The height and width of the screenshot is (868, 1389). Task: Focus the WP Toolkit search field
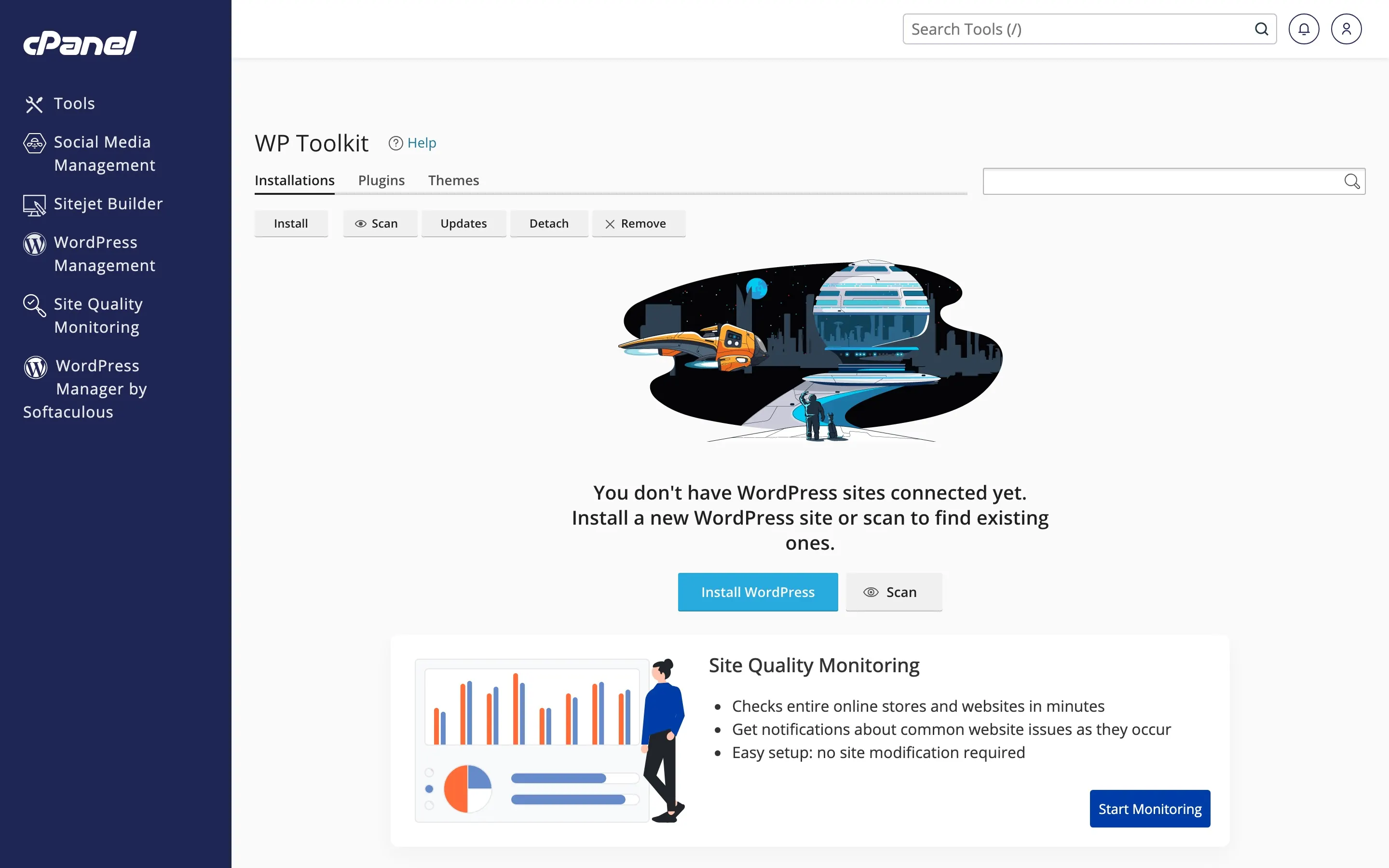click(1174, 181)
